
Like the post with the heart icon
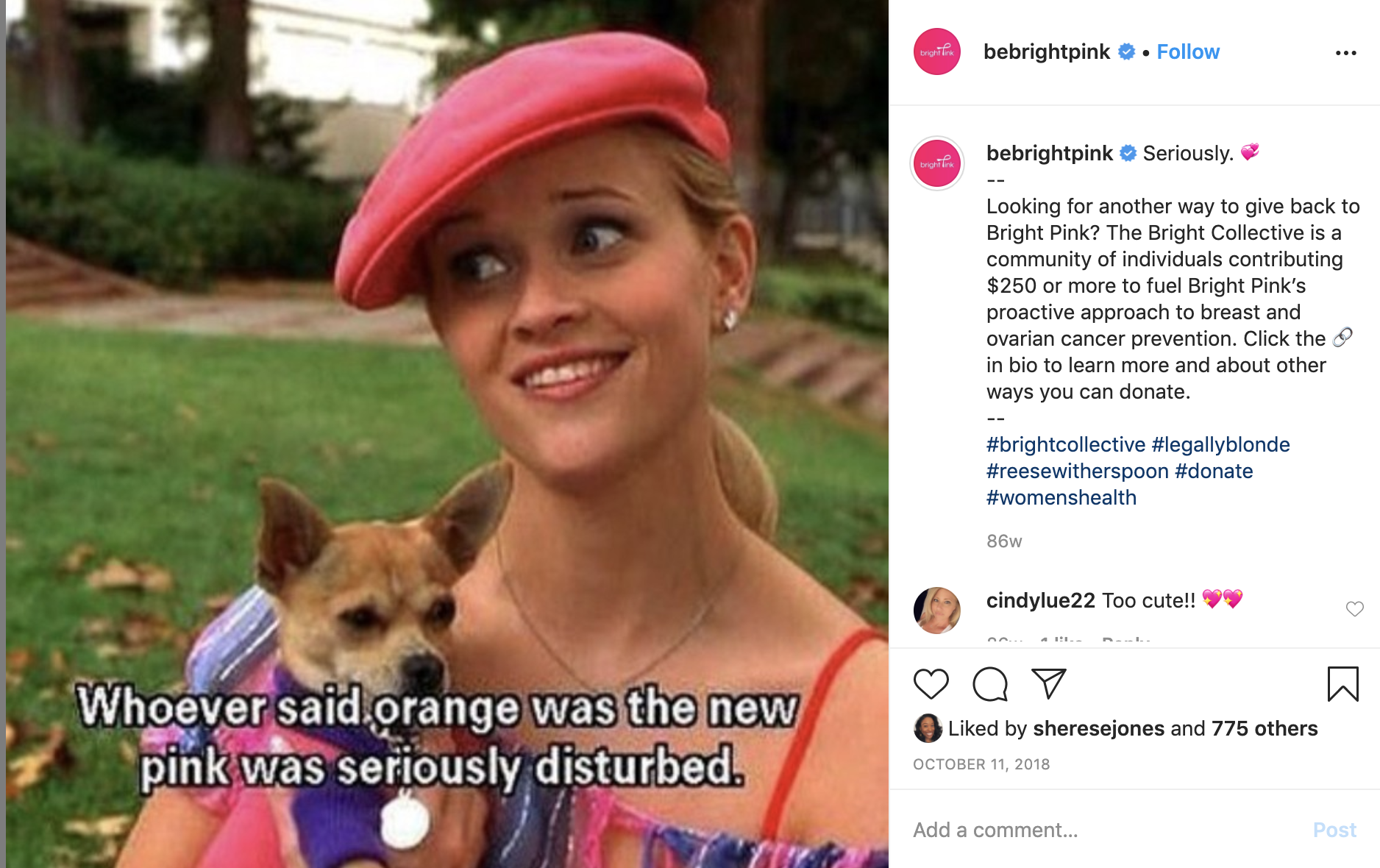[931, 684]
